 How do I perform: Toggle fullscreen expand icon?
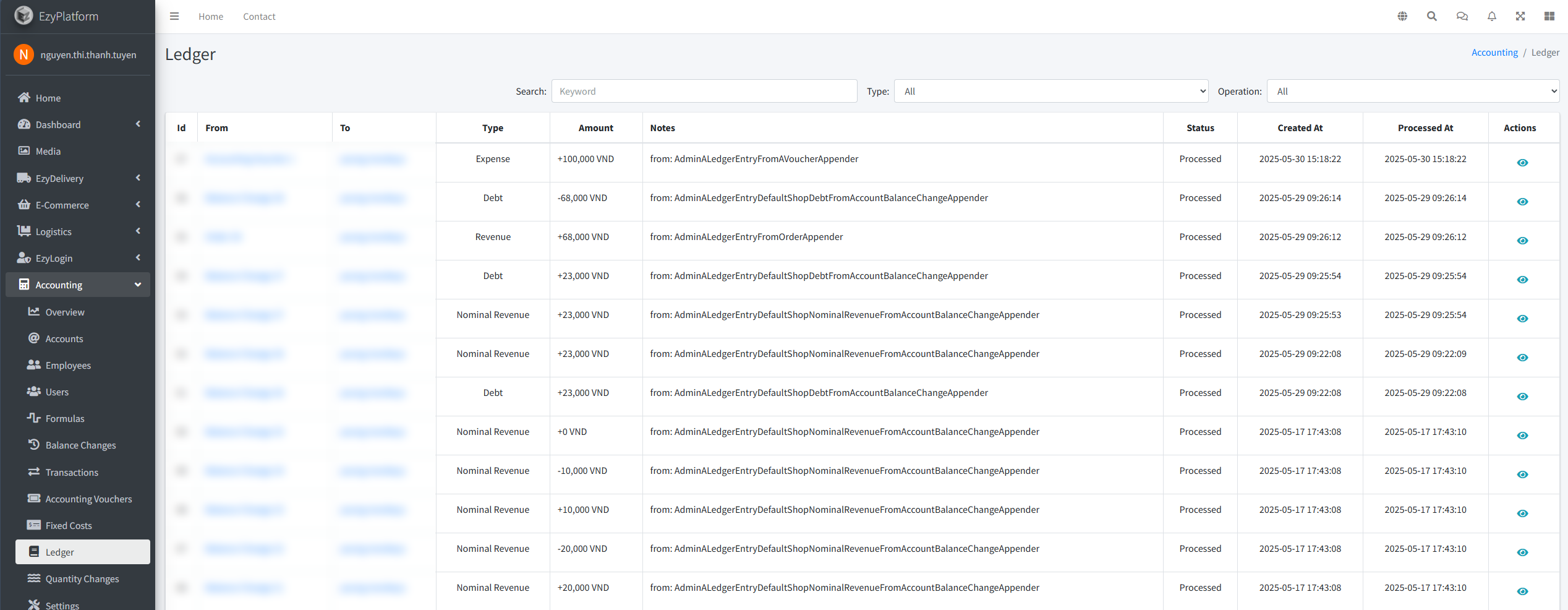point(1520,16)
